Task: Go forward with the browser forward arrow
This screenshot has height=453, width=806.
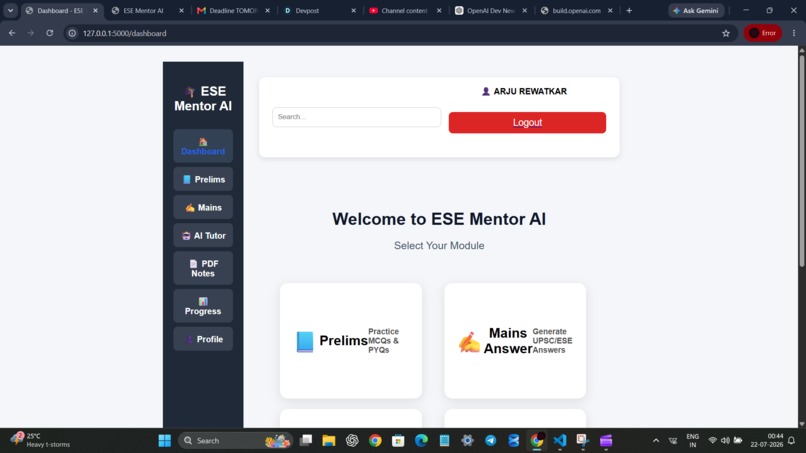Action: point(31,33)
